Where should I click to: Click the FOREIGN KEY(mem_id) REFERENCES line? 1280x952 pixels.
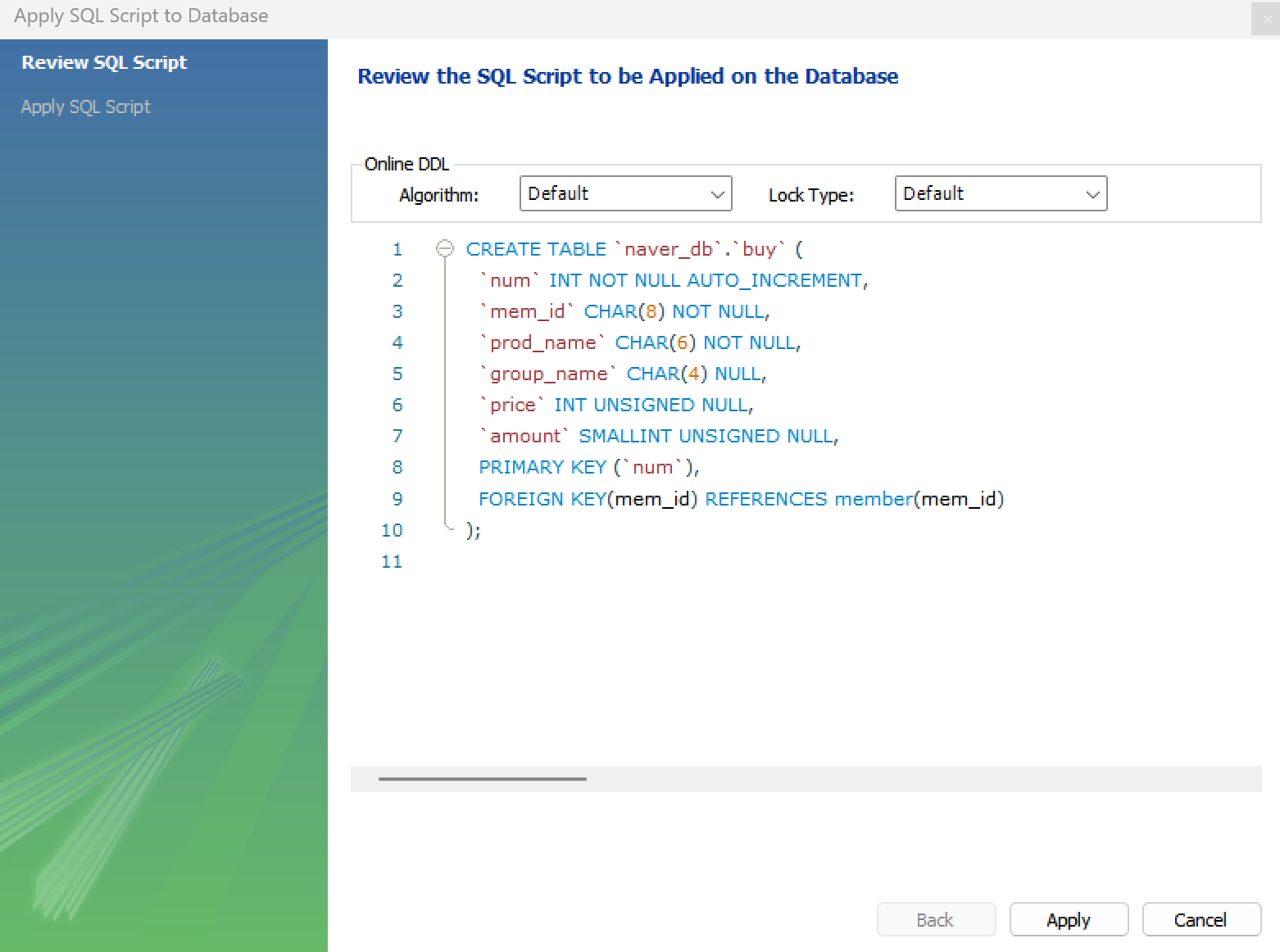coord(742,499)
